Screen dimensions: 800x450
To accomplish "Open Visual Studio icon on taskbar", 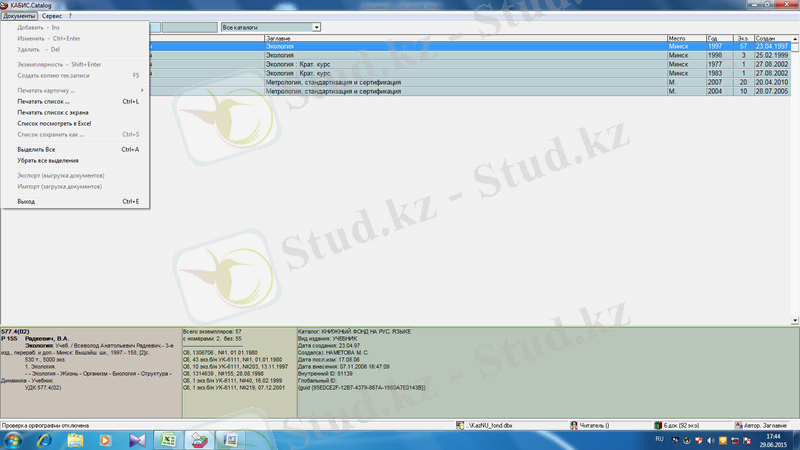I will pos(137,440).
